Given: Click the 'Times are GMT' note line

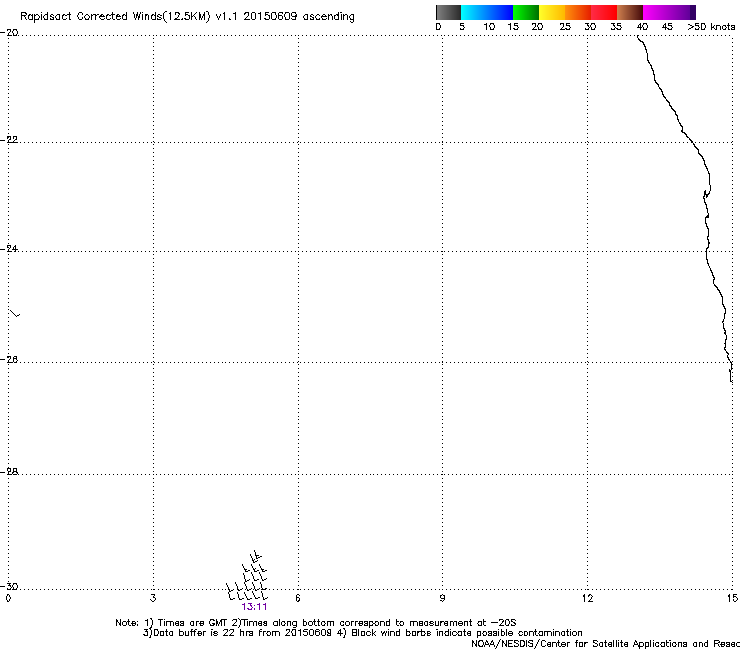Looking at the screenshot, I should point(316,623).
